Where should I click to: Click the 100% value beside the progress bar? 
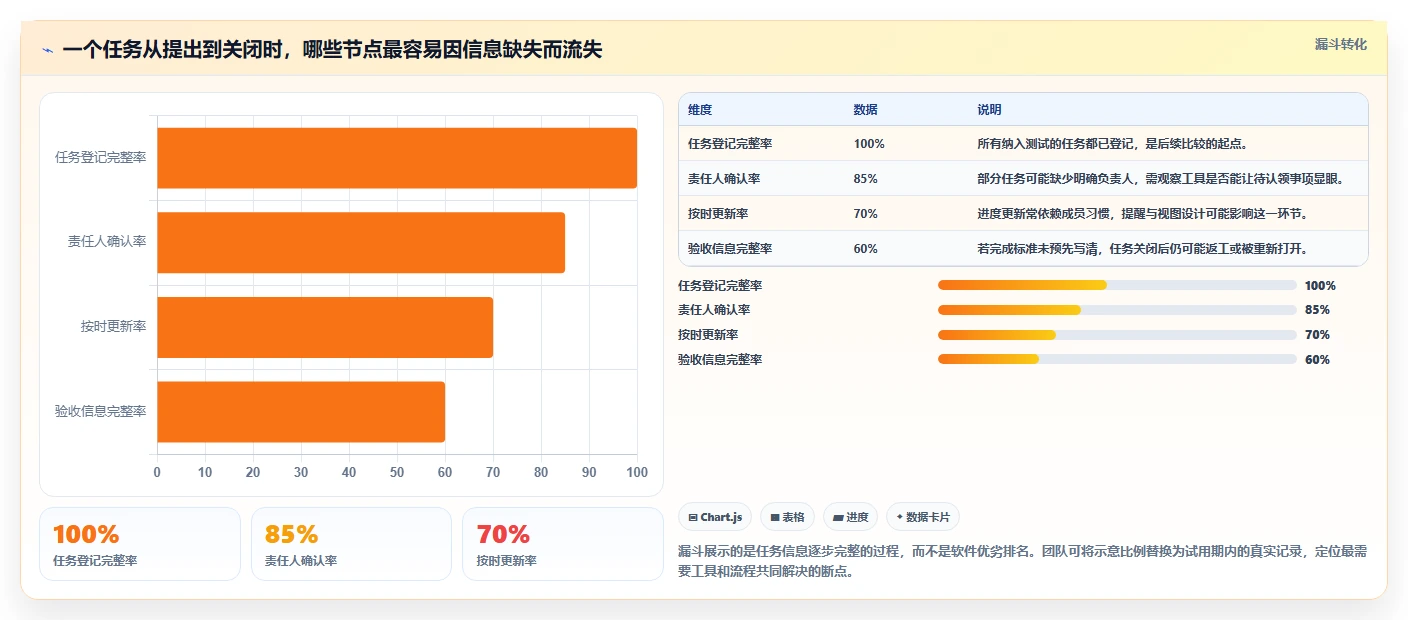[x=1320, y=285]
